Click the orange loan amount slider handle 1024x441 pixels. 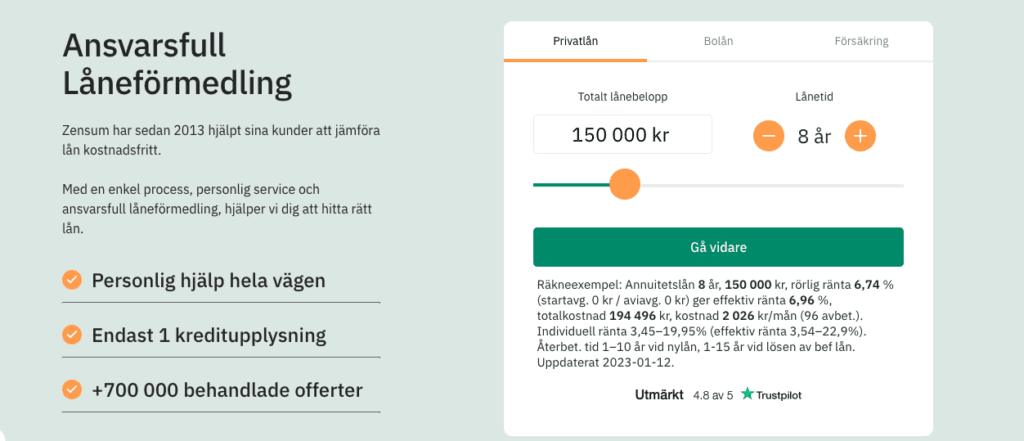pyautogui.click(x=624, y=185)
